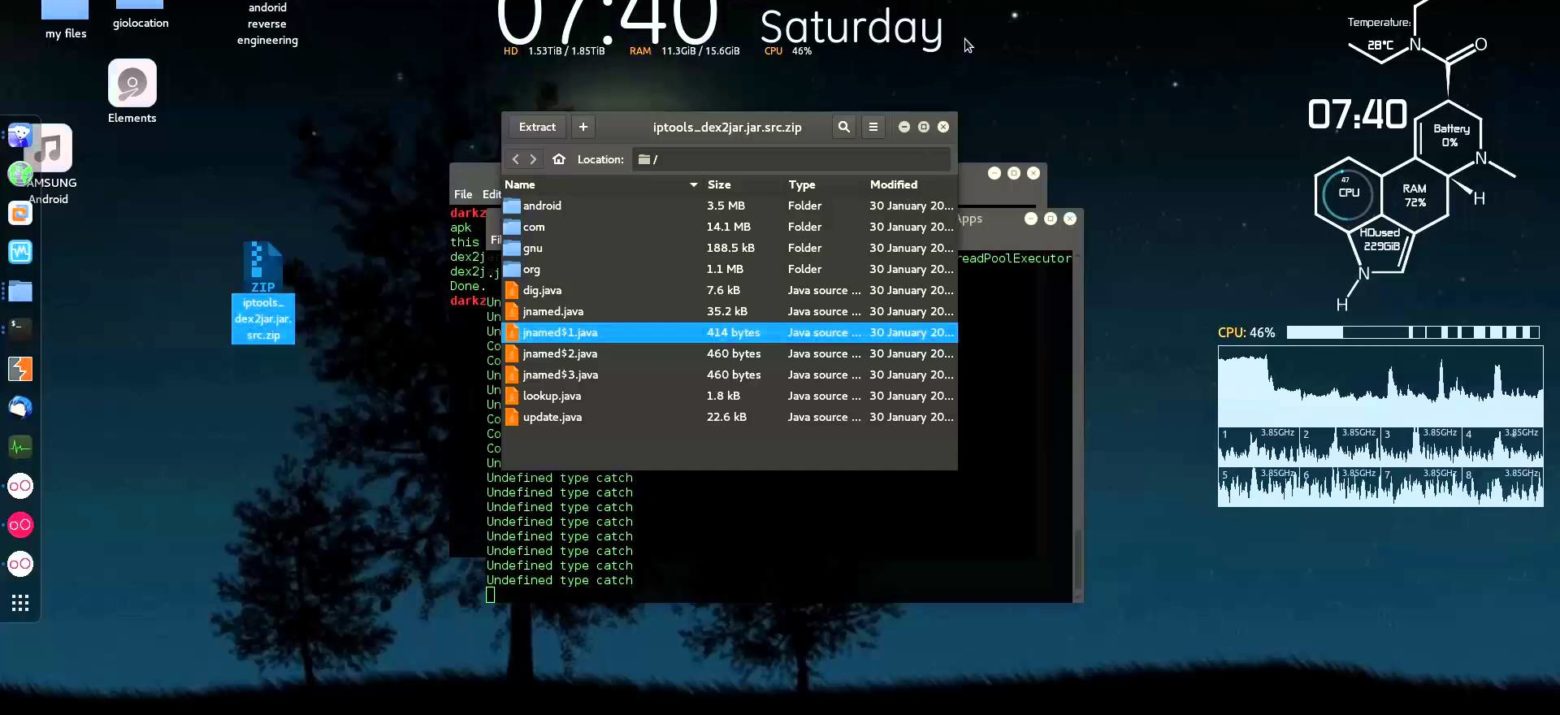
Task: Click the Location path input field
Action: [x=790, y=159]
